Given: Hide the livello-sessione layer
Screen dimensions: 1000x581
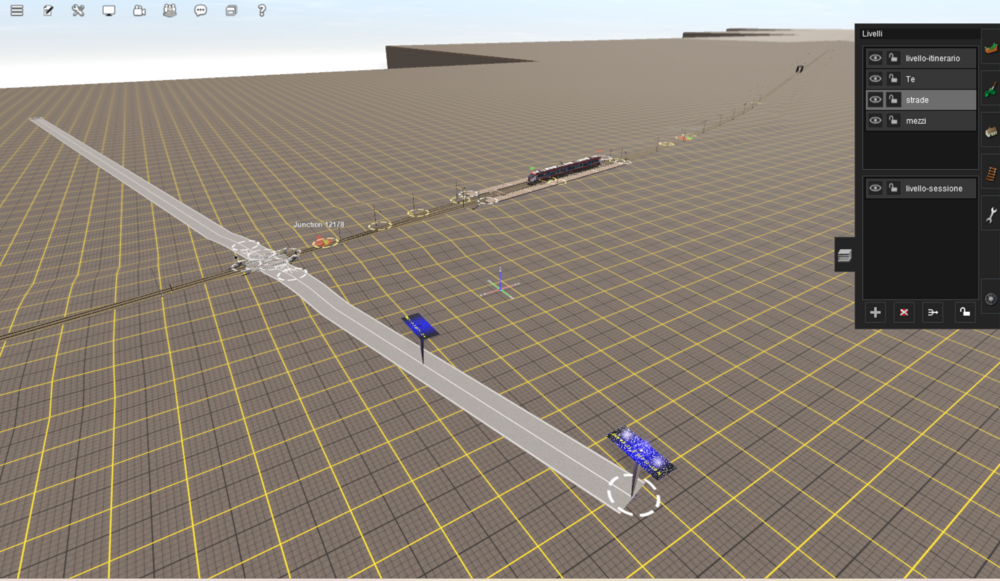Looking at the screenshot, I should coord(875,188).
